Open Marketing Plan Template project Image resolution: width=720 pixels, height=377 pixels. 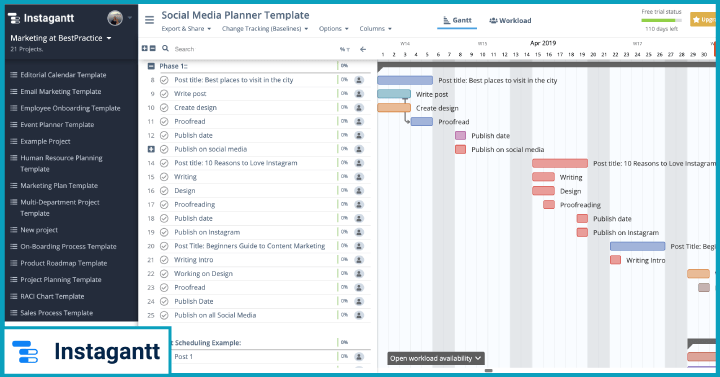(59, 186)
